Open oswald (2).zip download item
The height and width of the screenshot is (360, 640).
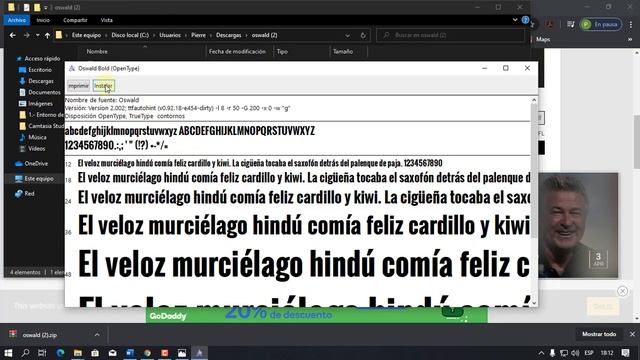coord(40,335)
